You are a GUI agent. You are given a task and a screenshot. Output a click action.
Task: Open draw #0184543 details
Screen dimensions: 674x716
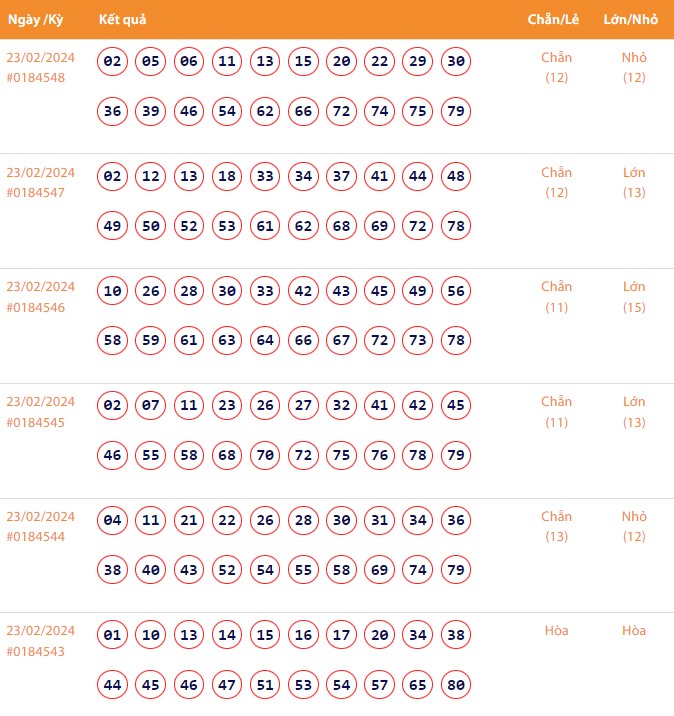coord(36,651)
